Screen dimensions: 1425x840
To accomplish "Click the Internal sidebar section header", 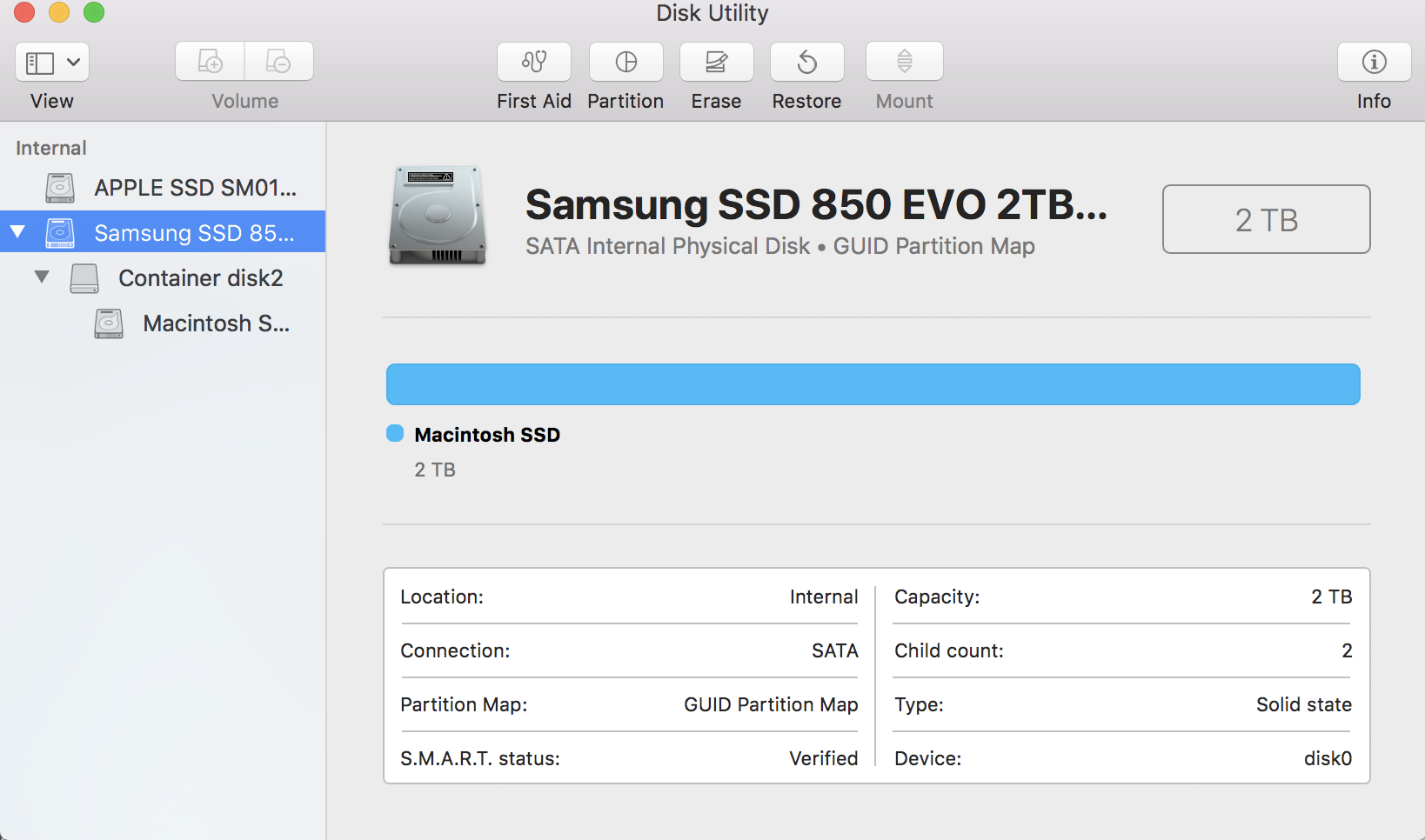I will (51, 148).
